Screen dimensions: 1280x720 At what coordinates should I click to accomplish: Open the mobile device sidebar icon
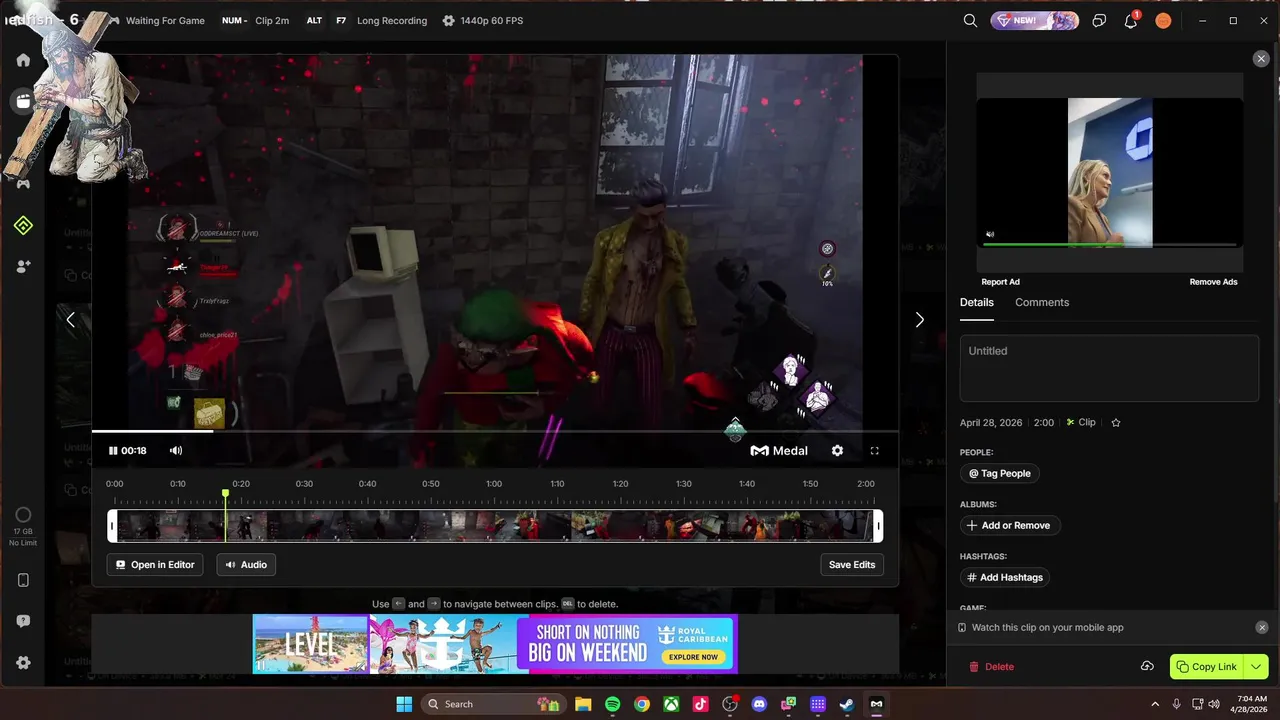pyautogui.click(x=23, y=580)
